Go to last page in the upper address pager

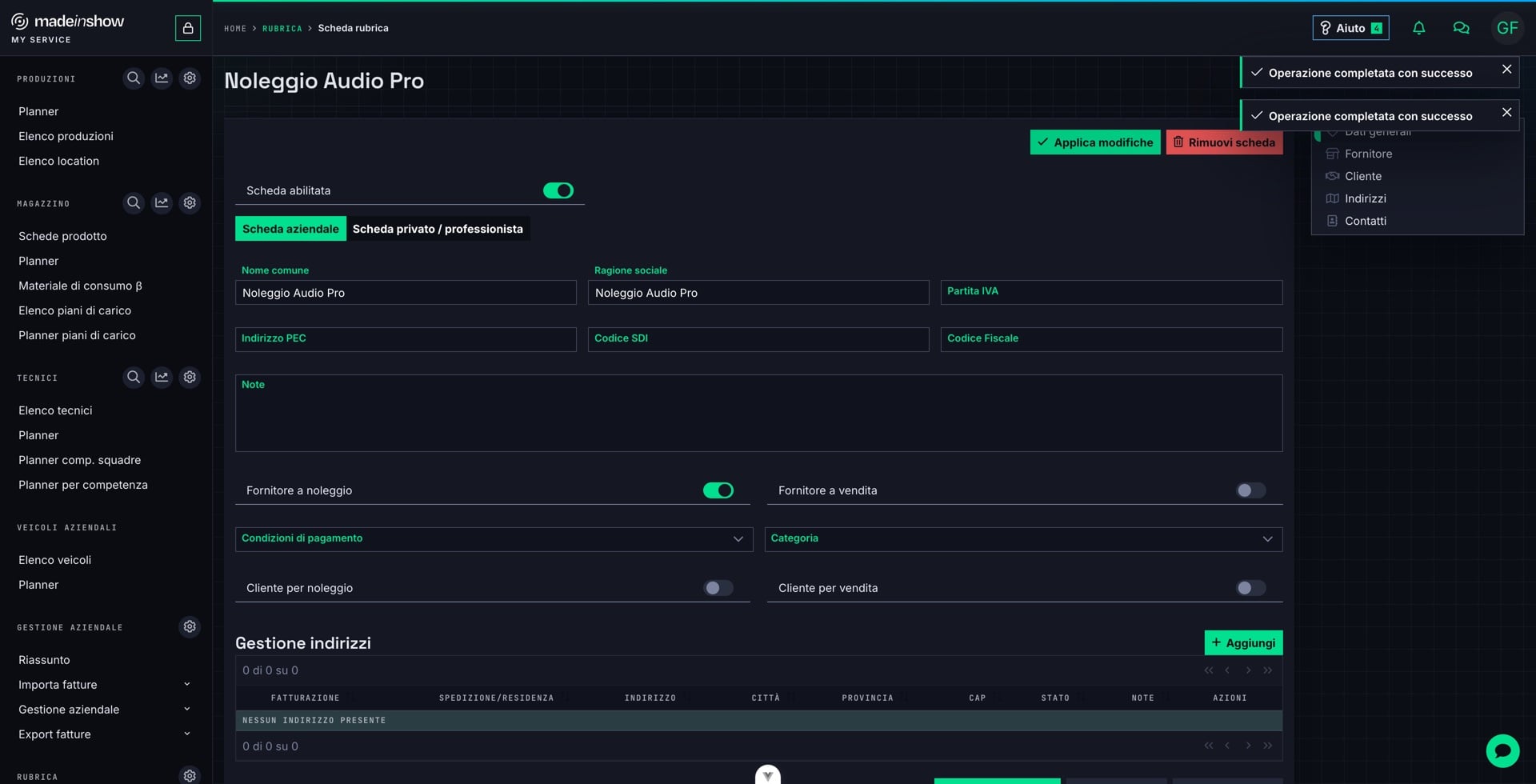click(x=1267, y=670)
